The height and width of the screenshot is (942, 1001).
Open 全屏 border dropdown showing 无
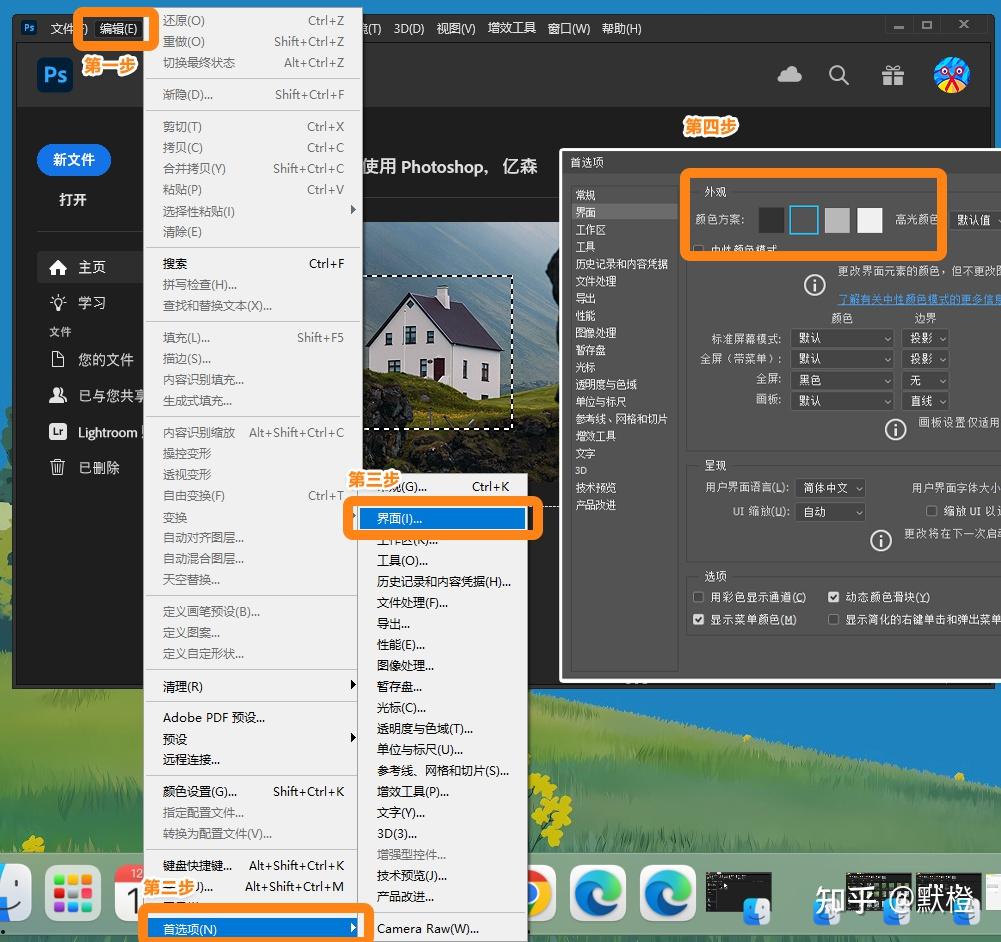(925, 380)
